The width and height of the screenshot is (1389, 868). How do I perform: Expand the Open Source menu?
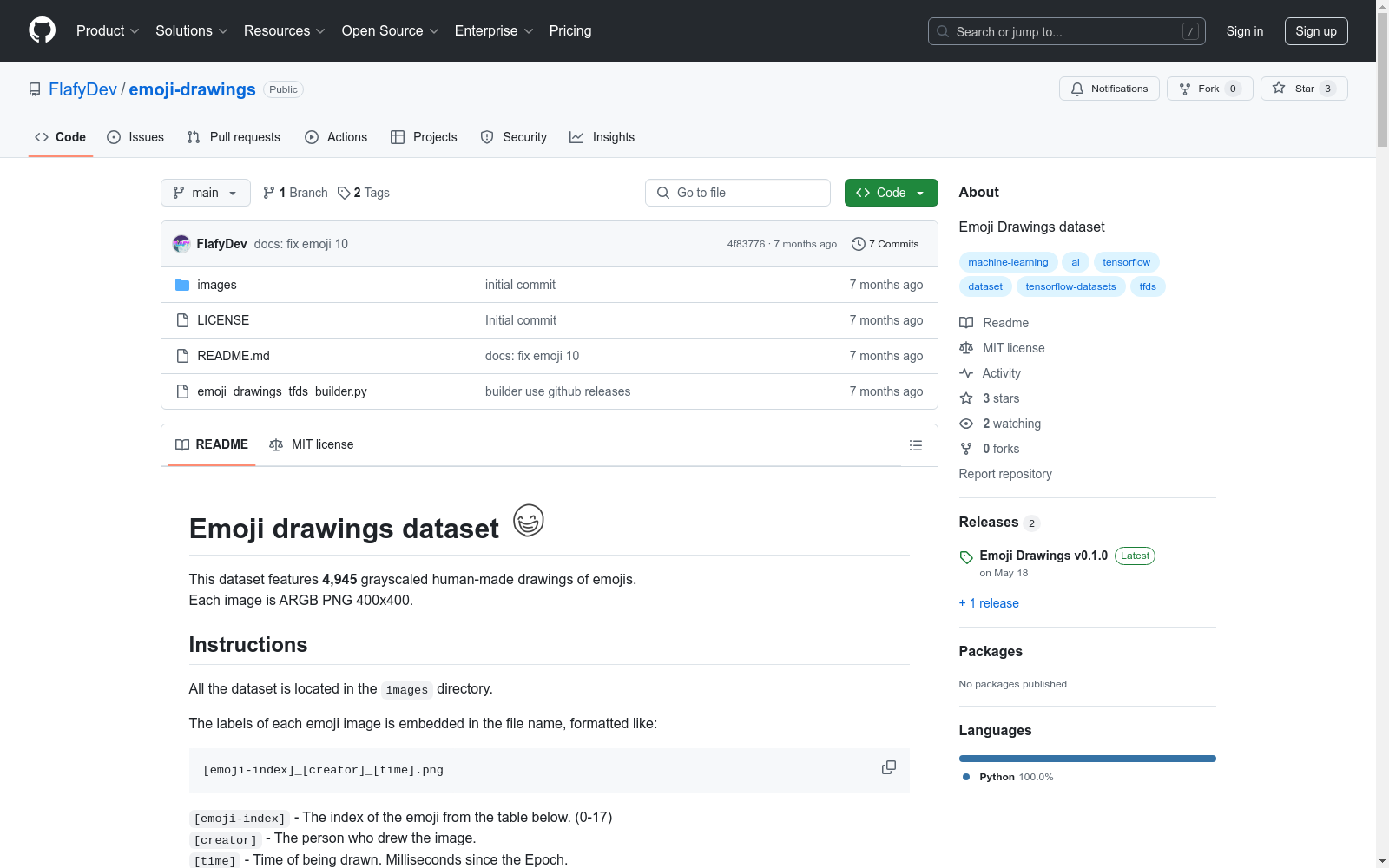[391, 31]
